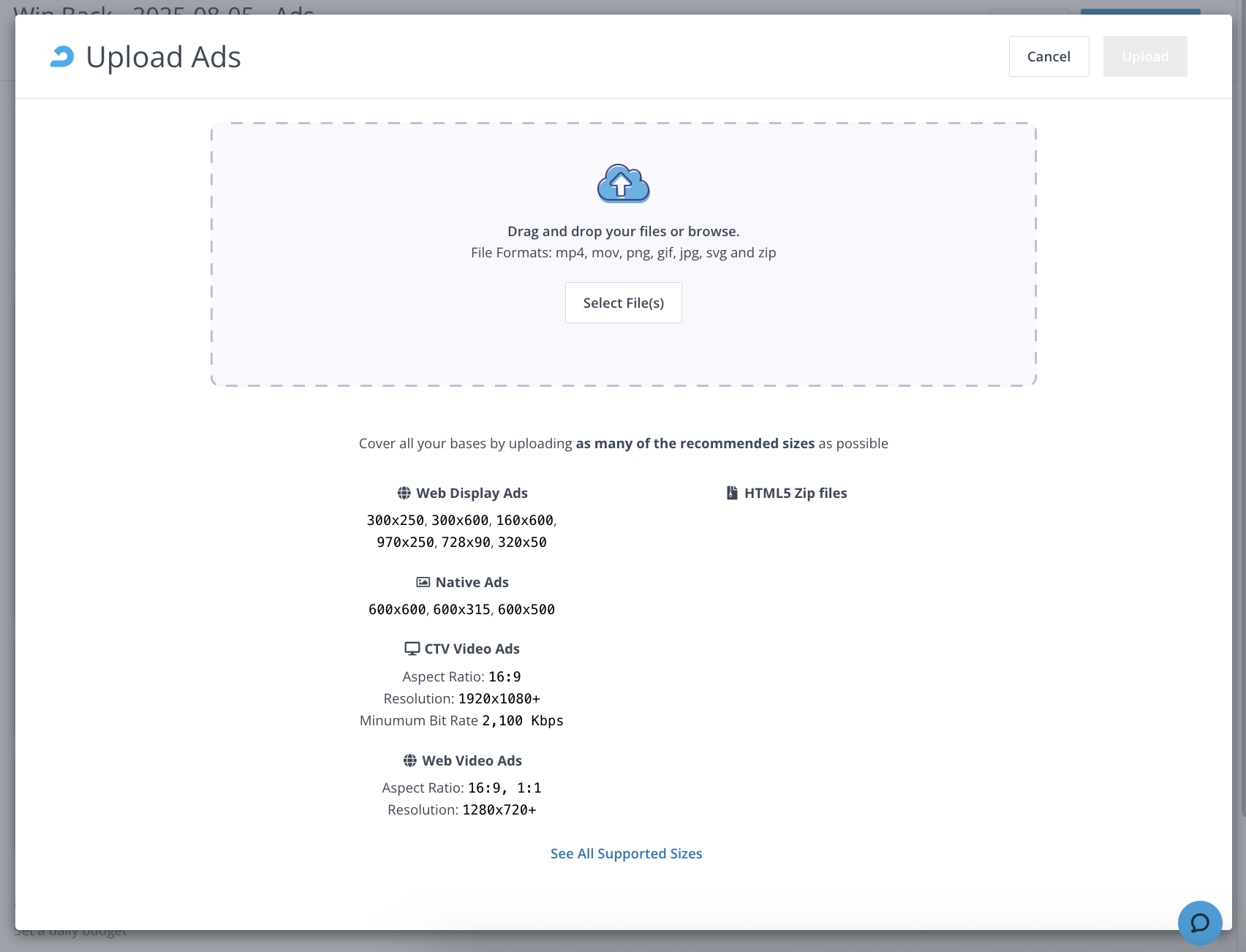The width and height of the screenshot is (1246, 952).
Task: Click the globe icon beside Web Video Ads
Action: tap(409, 760)
